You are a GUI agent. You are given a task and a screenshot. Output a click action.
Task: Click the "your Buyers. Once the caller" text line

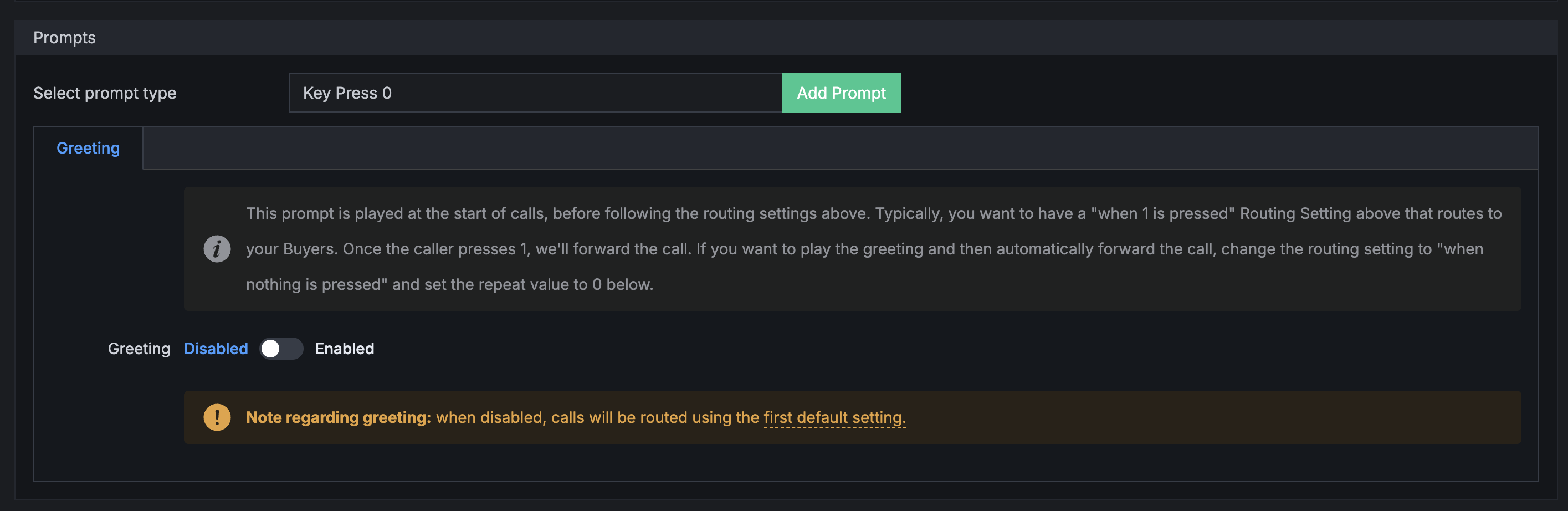[x=864, y=248]
